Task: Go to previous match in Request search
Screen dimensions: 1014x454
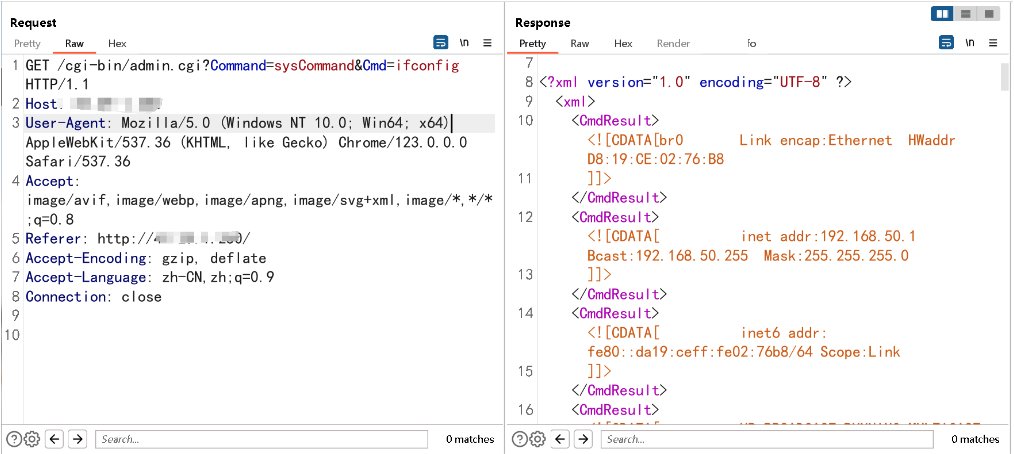Action: [55, 440]
